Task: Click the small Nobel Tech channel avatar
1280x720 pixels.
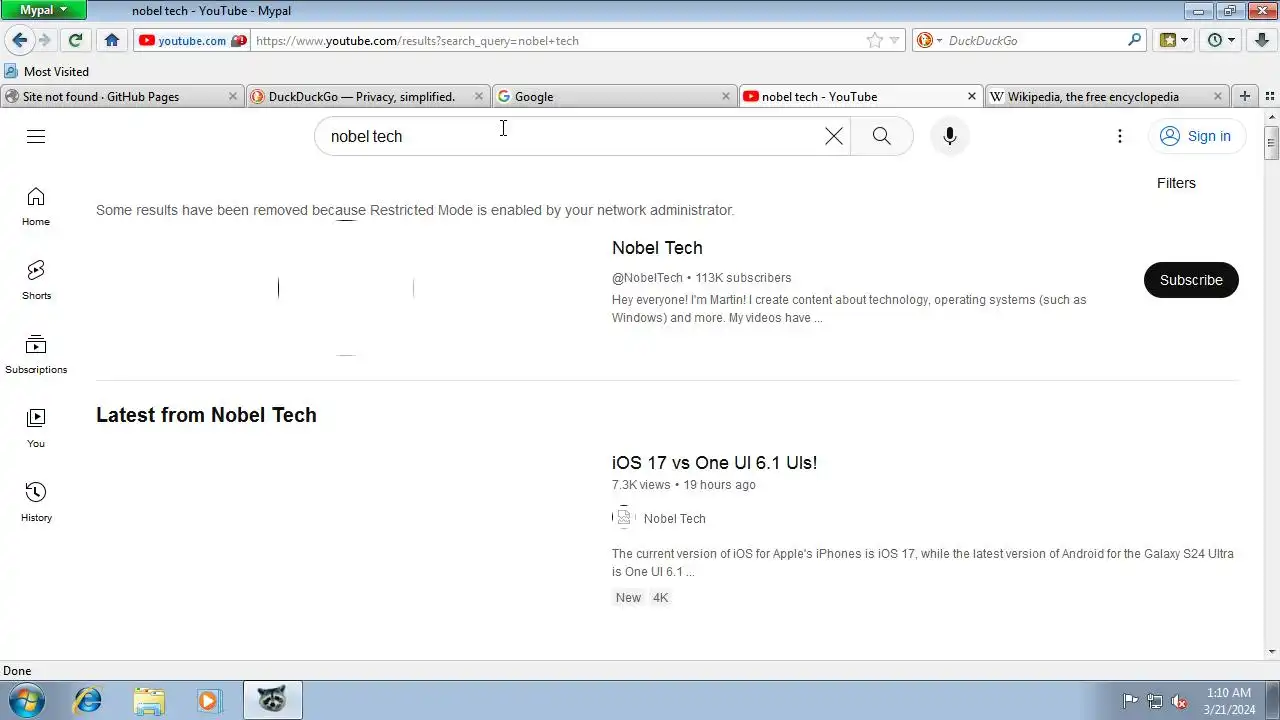Action: (x=624, y=518)
